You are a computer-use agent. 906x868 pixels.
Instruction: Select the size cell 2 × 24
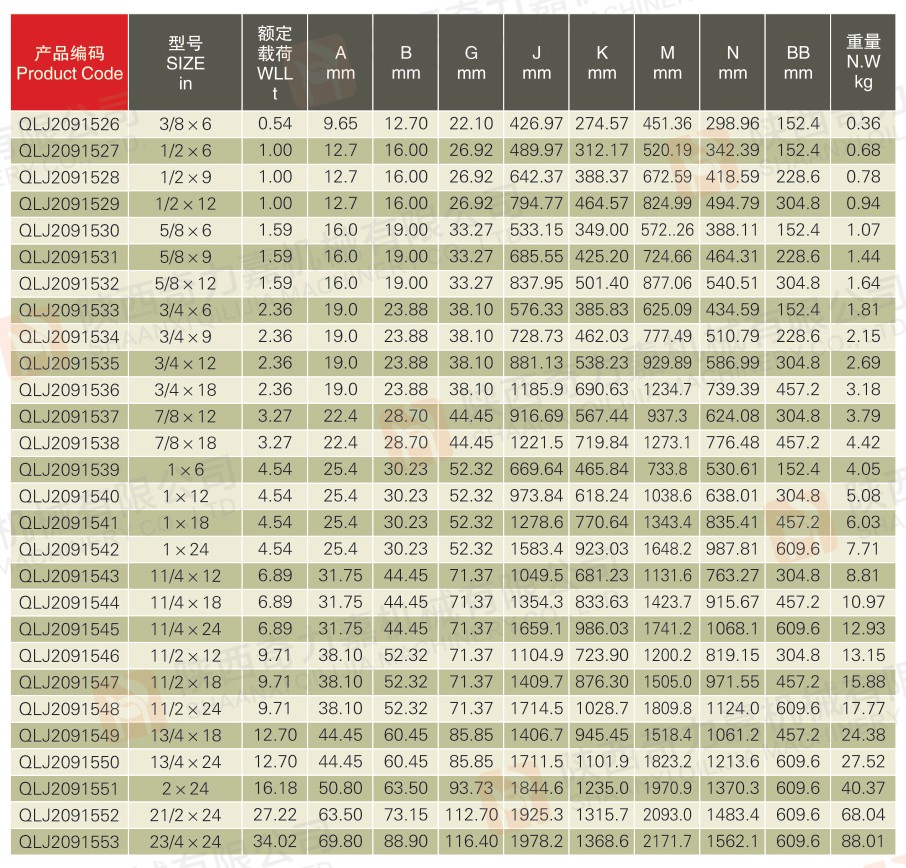(185, 788)
